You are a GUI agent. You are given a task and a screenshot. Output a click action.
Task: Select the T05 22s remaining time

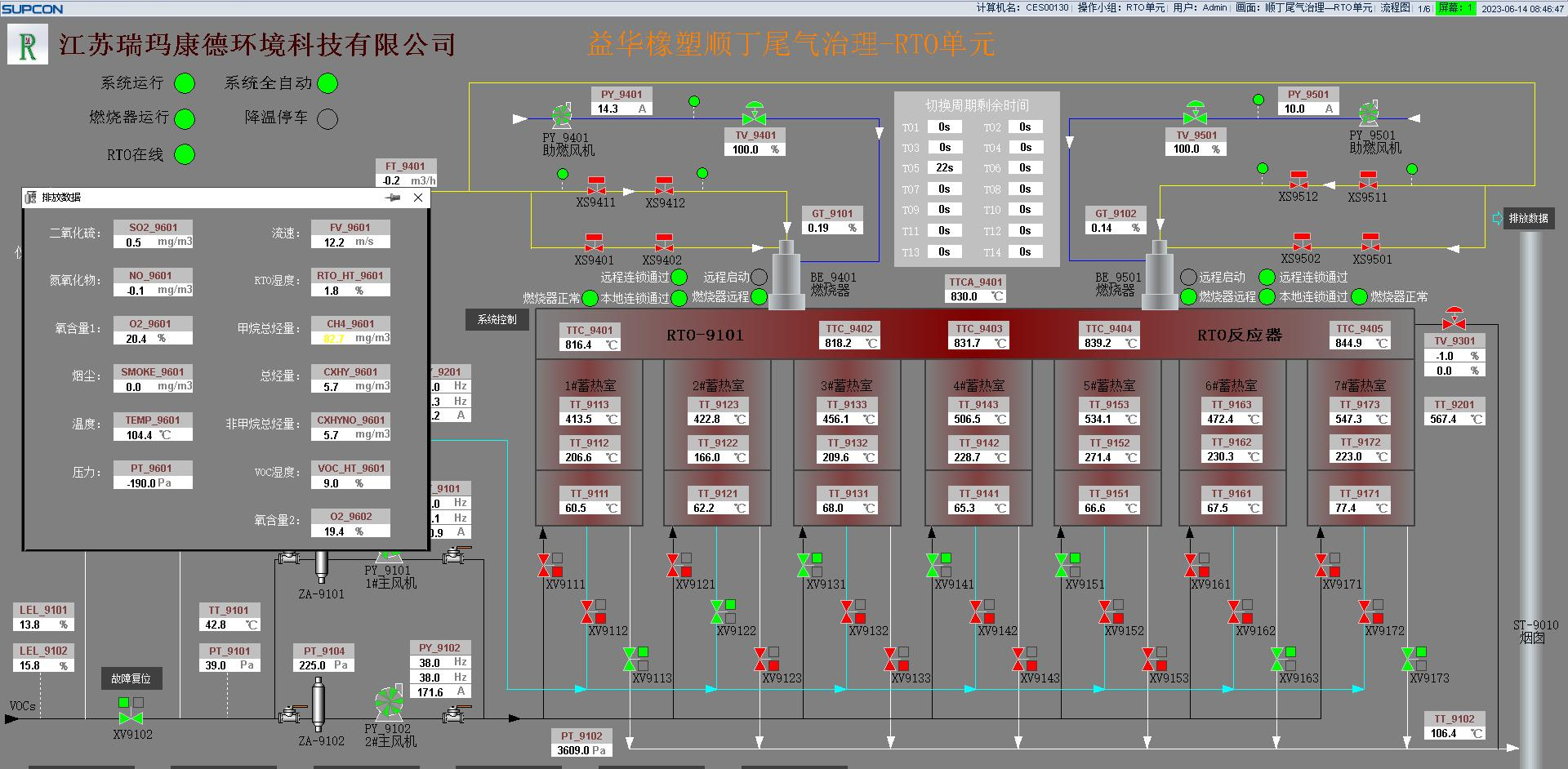[x=944, y=168]
